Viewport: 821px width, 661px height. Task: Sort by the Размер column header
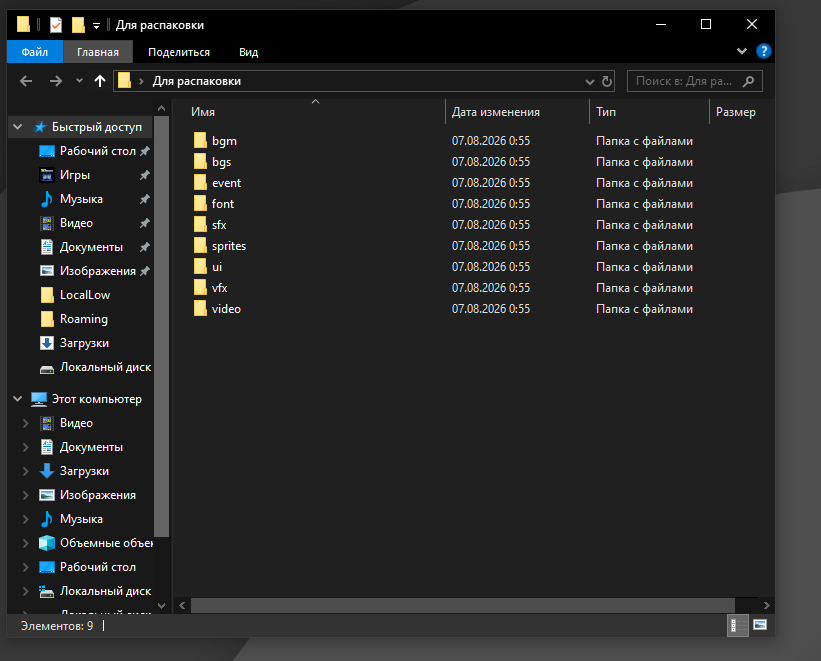[x=741, y=112]
